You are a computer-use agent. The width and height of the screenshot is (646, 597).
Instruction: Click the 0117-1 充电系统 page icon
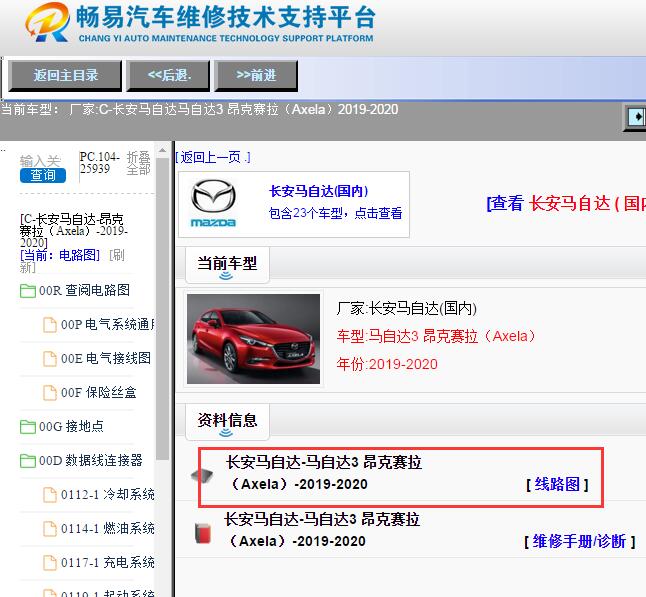(x=50, y=562)
